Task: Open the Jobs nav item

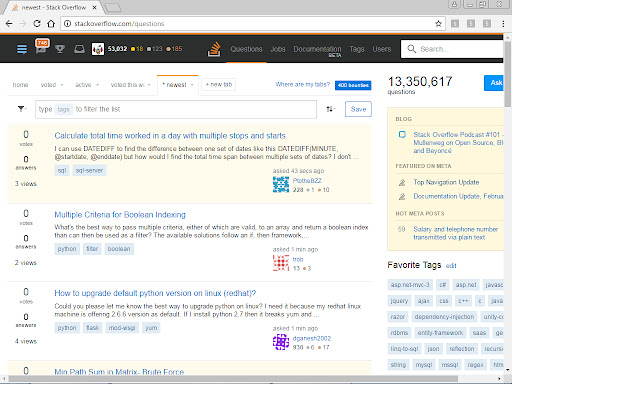Action: (278, 49)
